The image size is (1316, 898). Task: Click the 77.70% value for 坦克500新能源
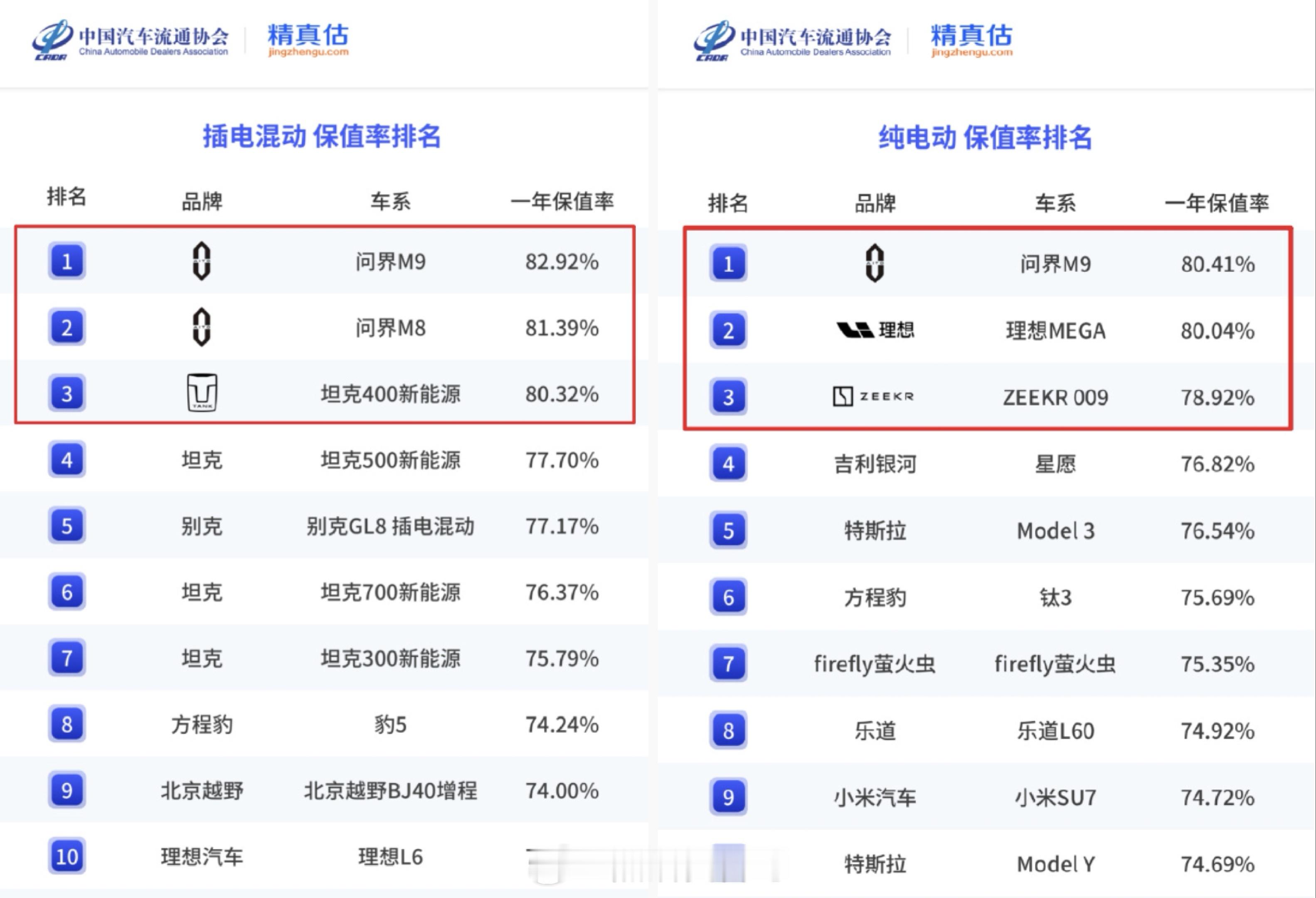coord(562,460)
